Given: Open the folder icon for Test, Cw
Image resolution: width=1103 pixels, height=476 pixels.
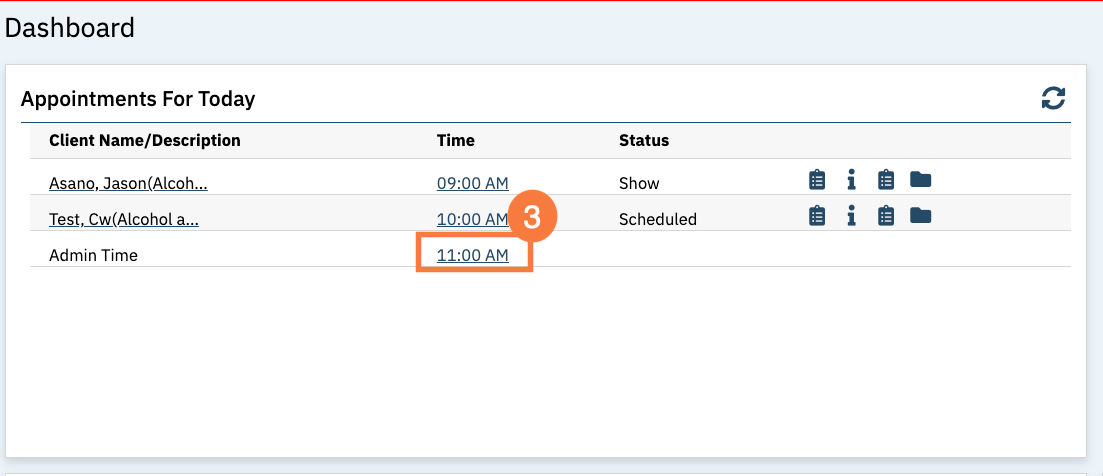Looking at the screenshot, I should (920, 216).
